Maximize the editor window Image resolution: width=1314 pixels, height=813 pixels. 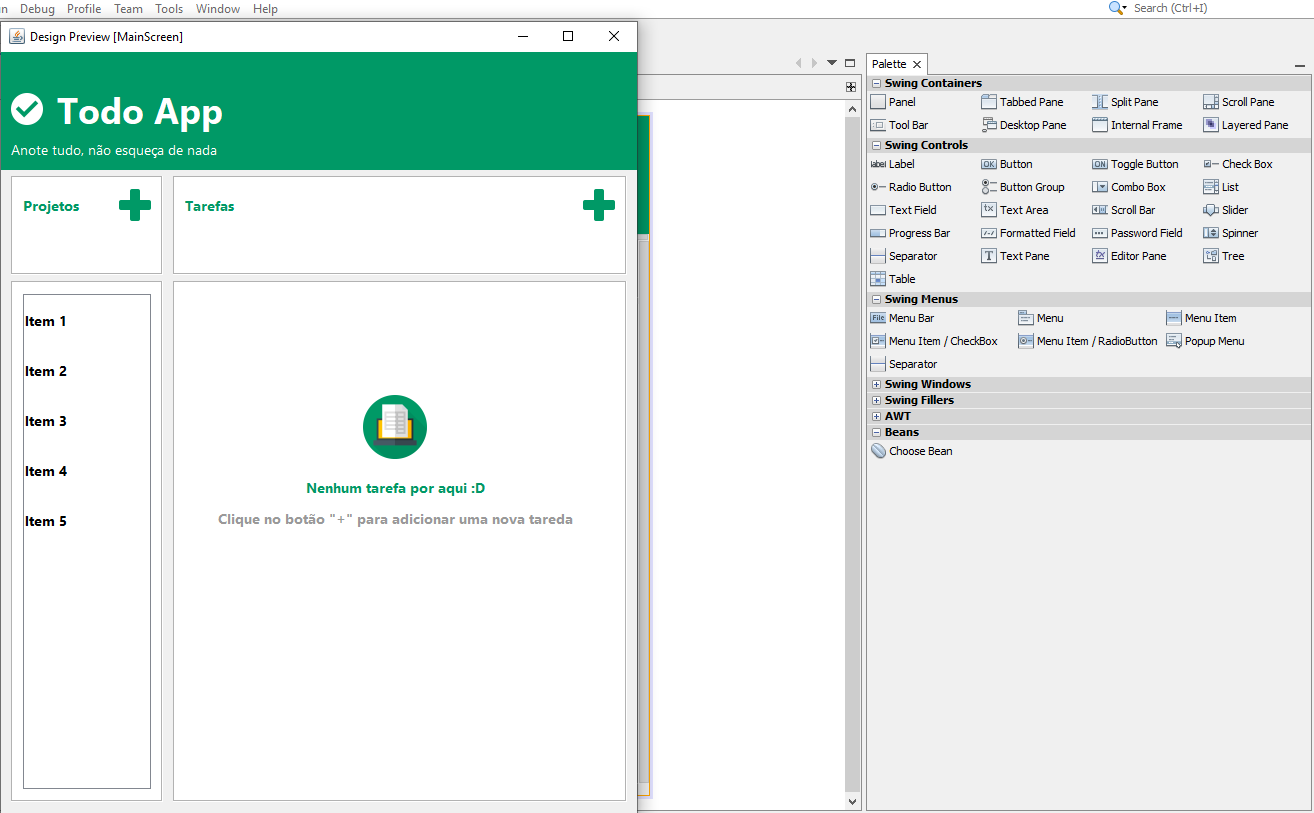tap(850, 63)
